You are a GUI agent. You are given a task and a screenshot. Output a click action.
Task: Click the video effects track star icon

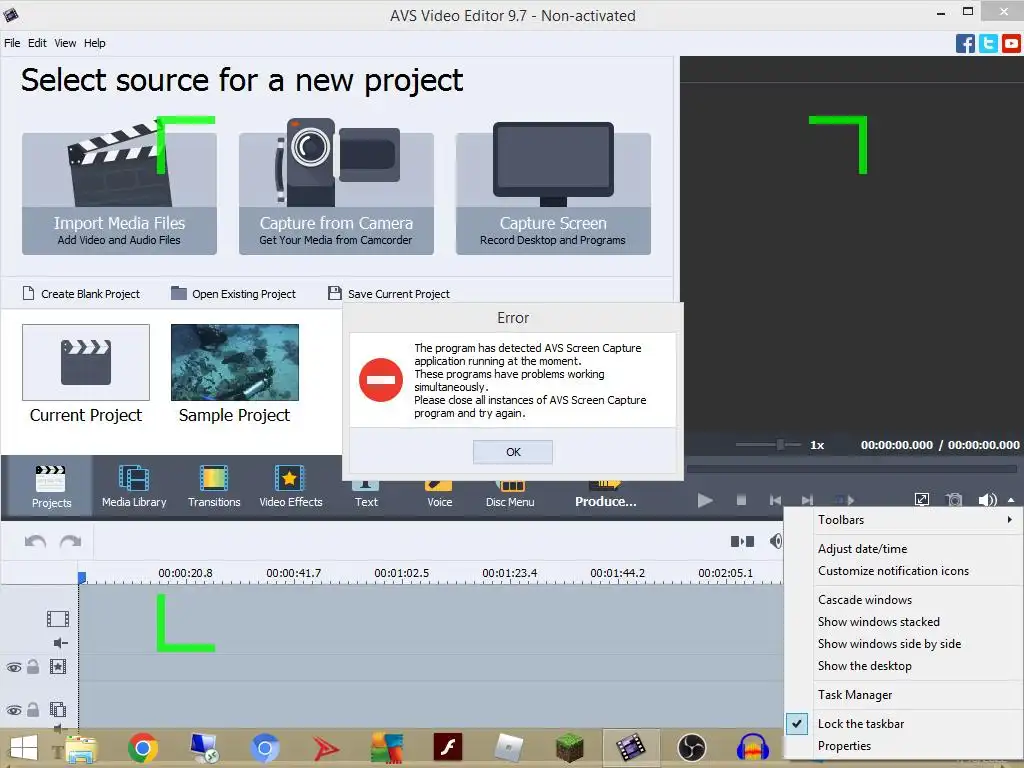tap(57, 667)
